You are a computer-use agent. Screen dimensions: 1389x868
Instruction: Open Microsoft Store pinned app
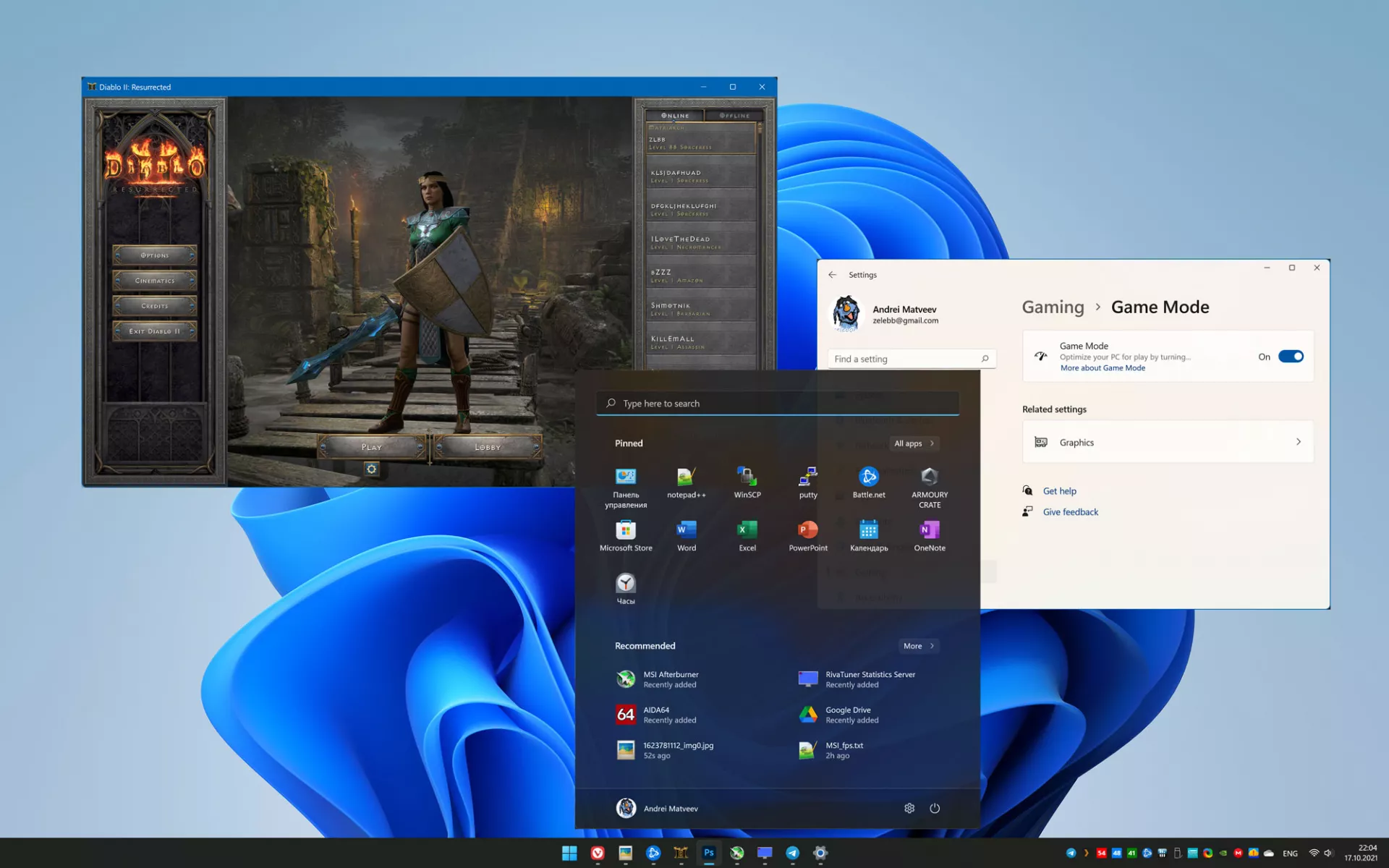626,536
